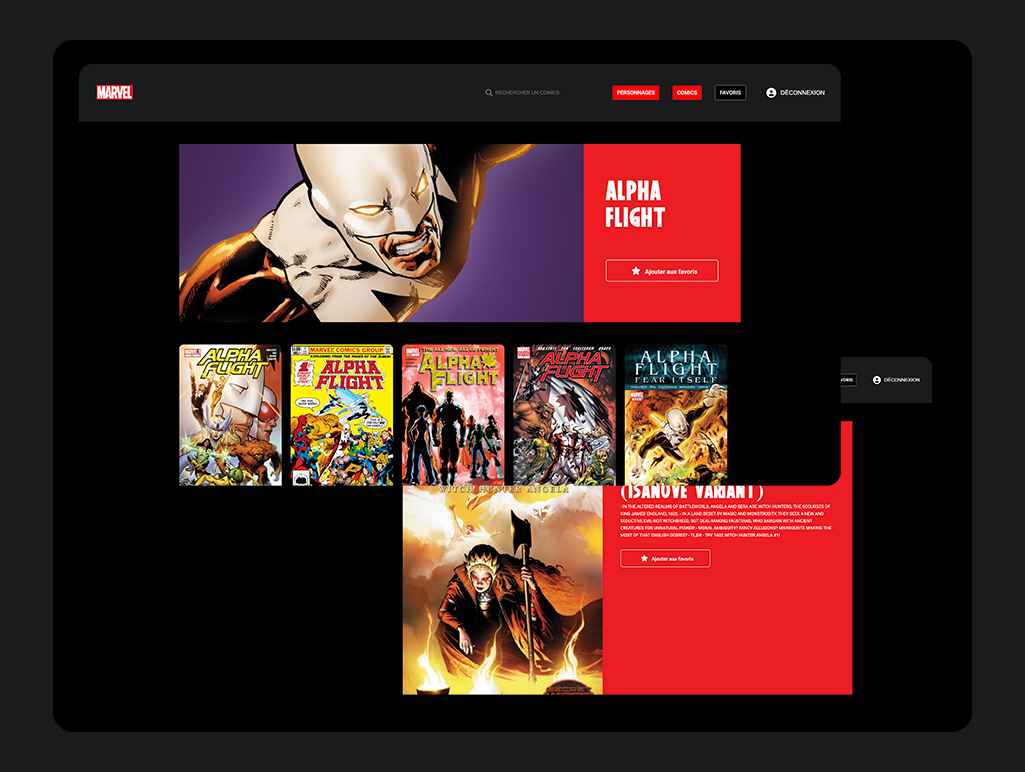Click the star icon in Alpha Flight button
The image size is (1025, 772).
point(635,271)
